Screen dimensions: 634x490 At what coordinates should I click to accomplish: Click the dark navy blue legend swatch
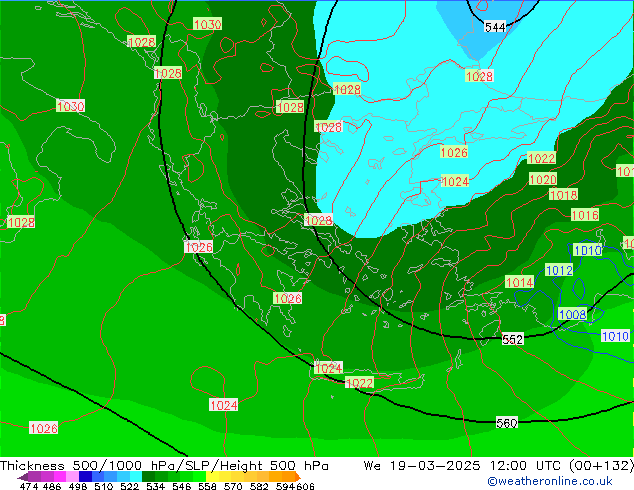85,476
